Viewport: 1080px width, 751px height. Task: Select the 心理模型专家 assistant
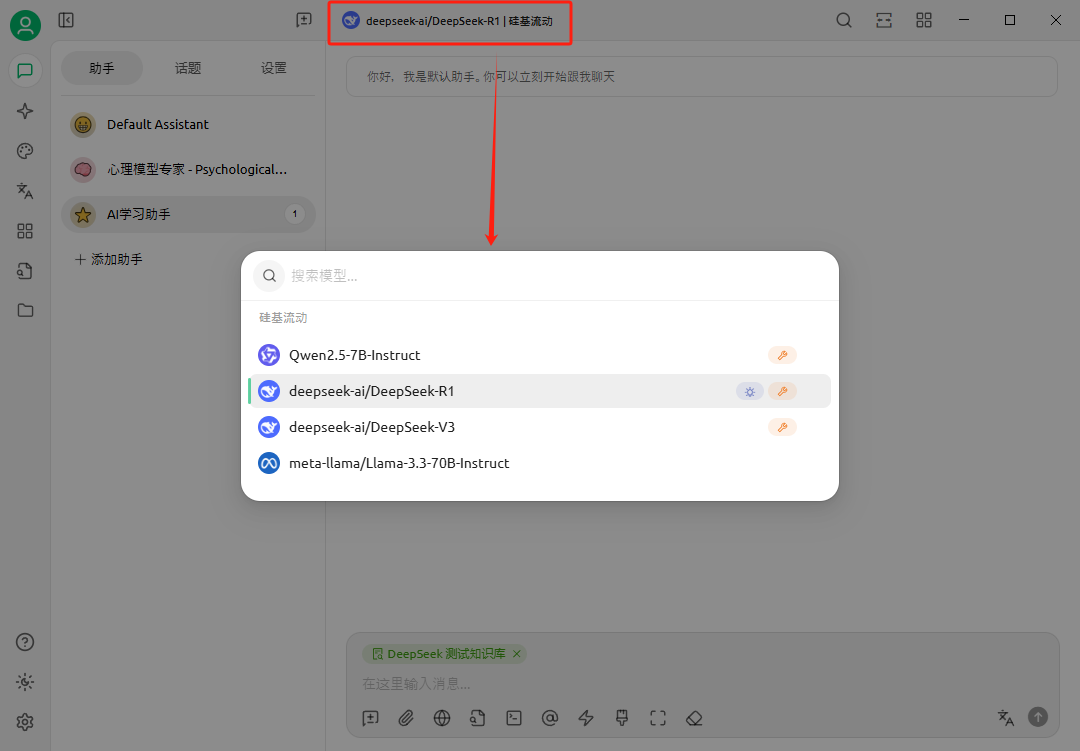coord(188,169)
